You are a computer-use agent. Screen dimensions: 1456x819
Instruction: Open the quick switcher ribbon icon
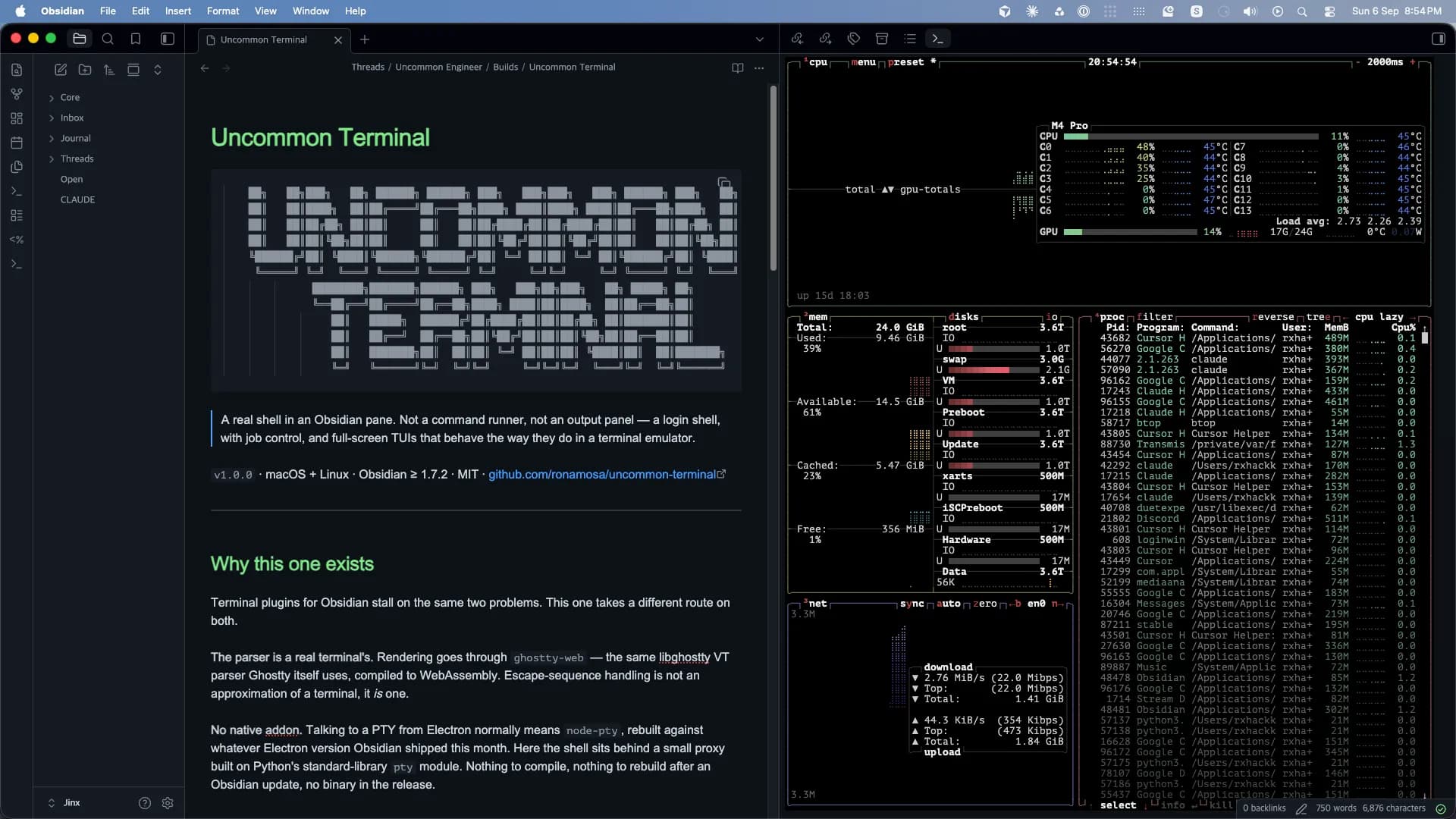click(x=17, y=70)
